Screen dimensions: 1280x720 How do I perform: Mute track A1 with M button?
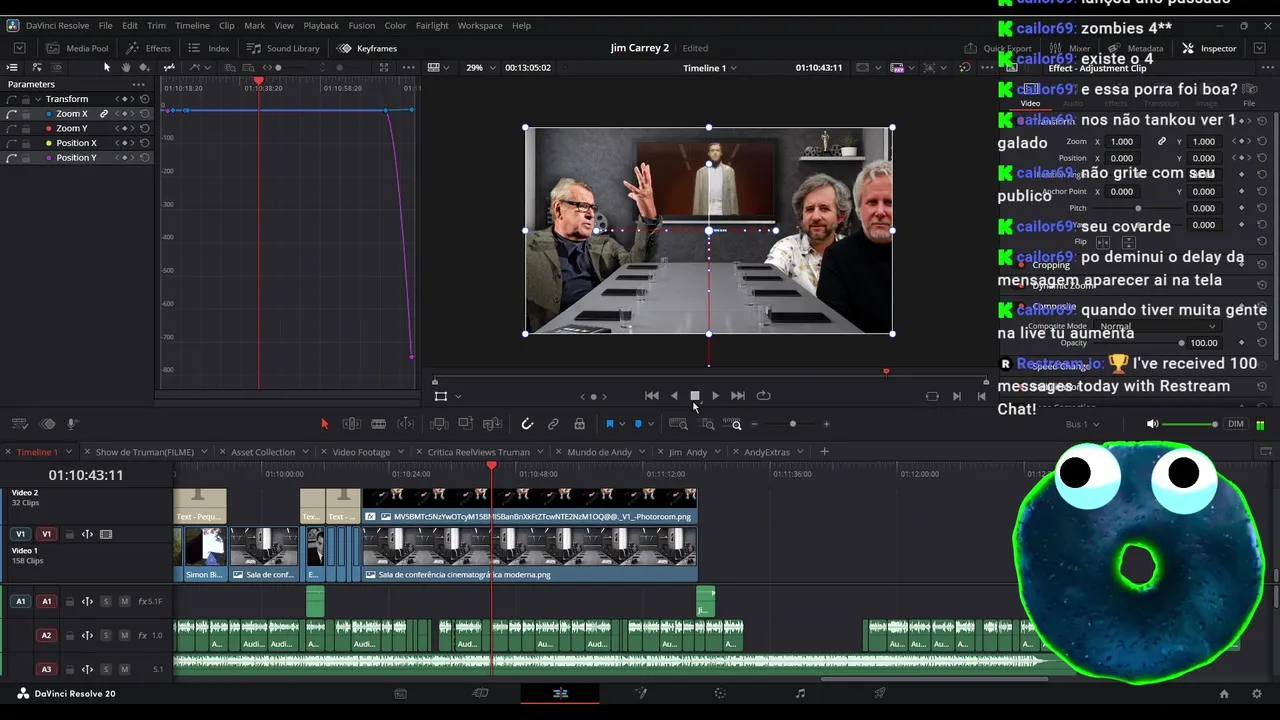(124, 601)
